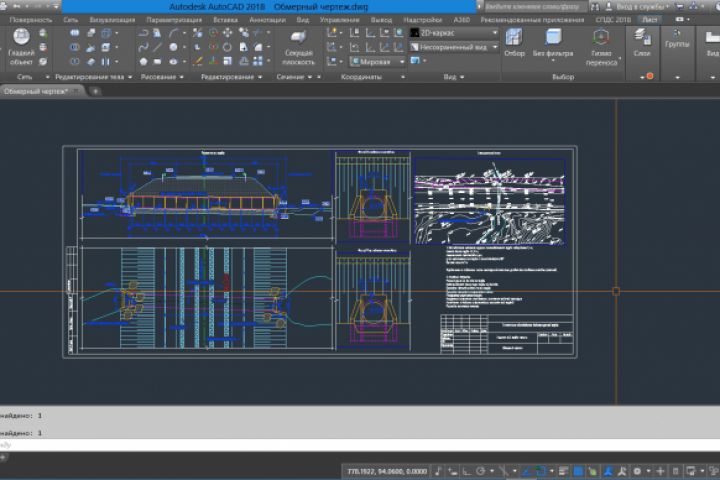This screenshot has height=480, width=720.
Task: Toggle ortho mode in status bar
Action: click(x=465, y=470)
